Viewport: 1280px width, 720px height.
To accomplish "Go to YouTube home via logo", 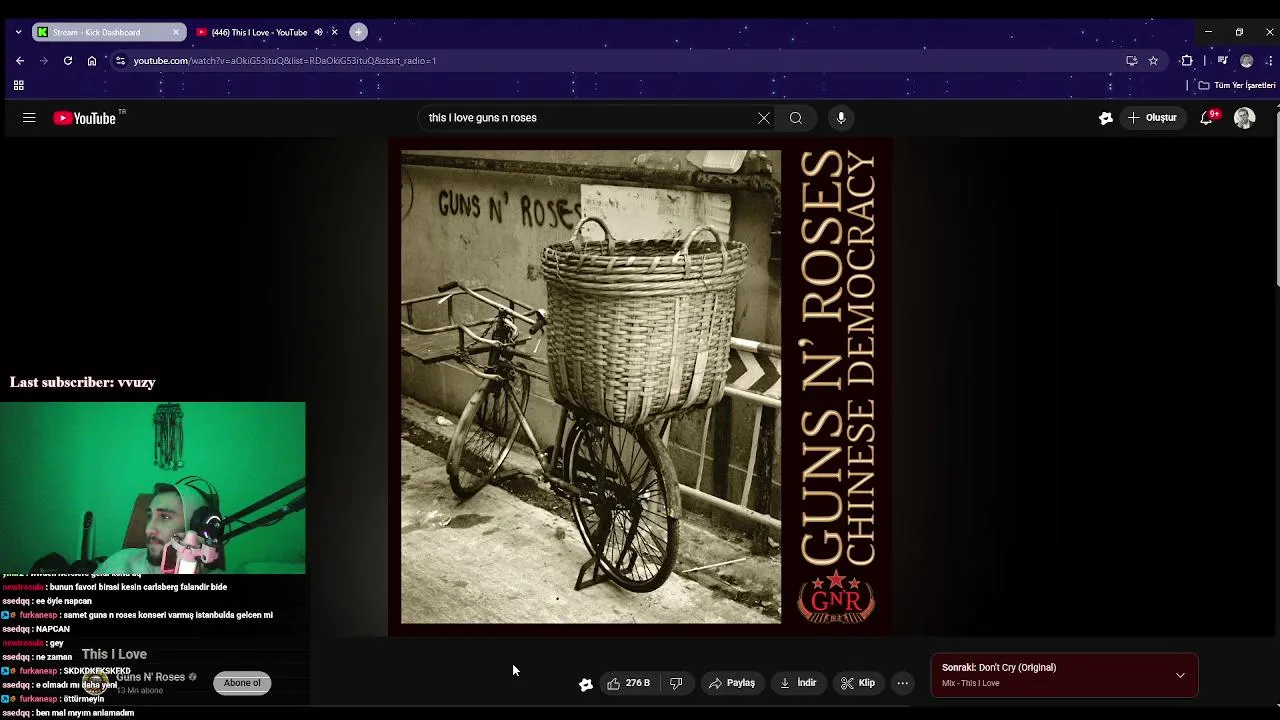I will [85, 118].
